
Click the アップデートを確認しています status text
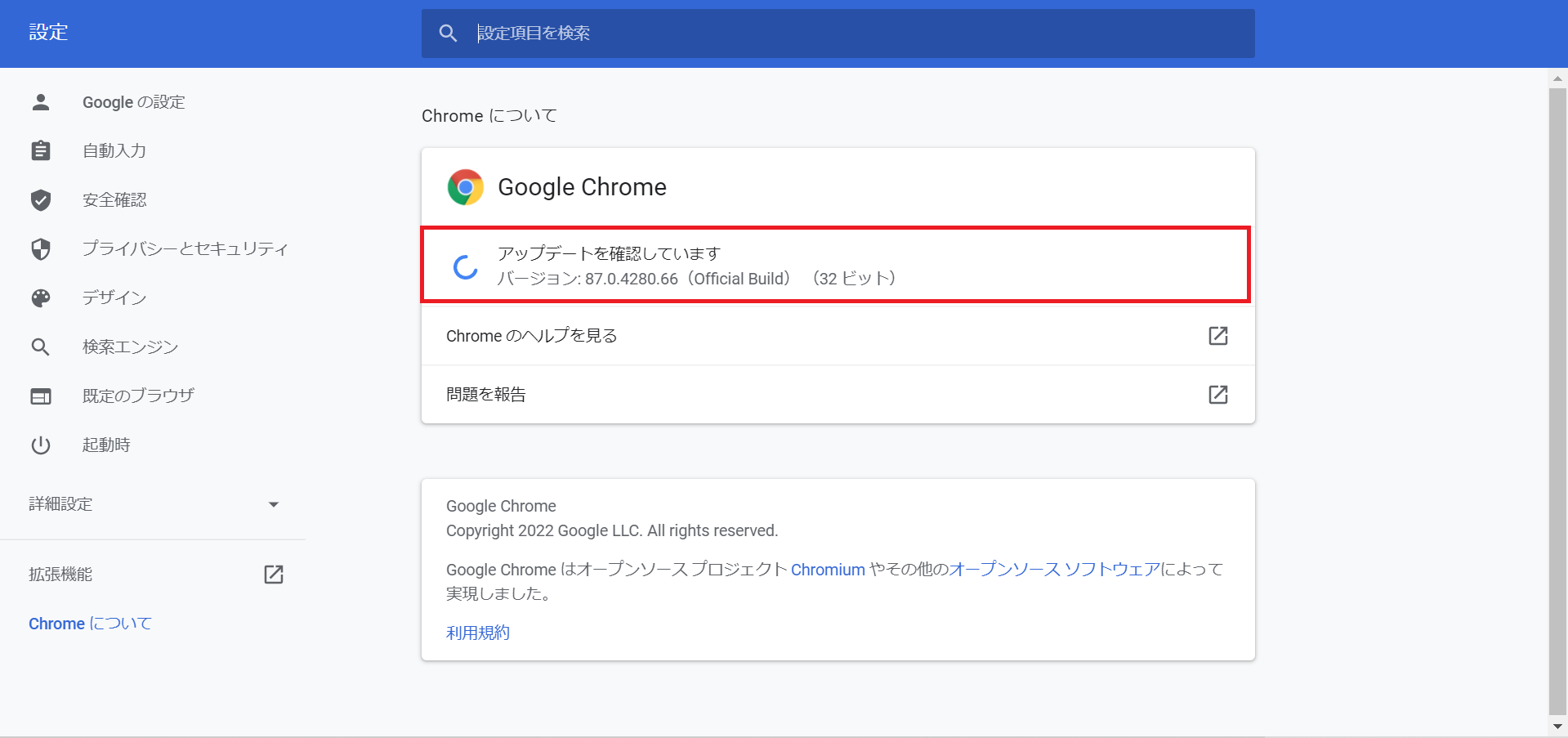tap(610, 254)
